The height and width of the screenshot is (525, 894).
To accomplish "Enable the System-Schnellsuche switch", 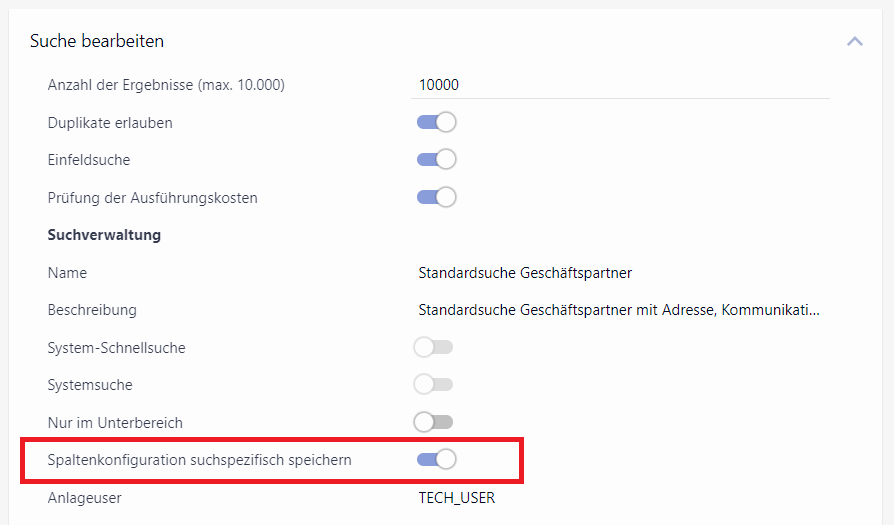I will 433,348.
